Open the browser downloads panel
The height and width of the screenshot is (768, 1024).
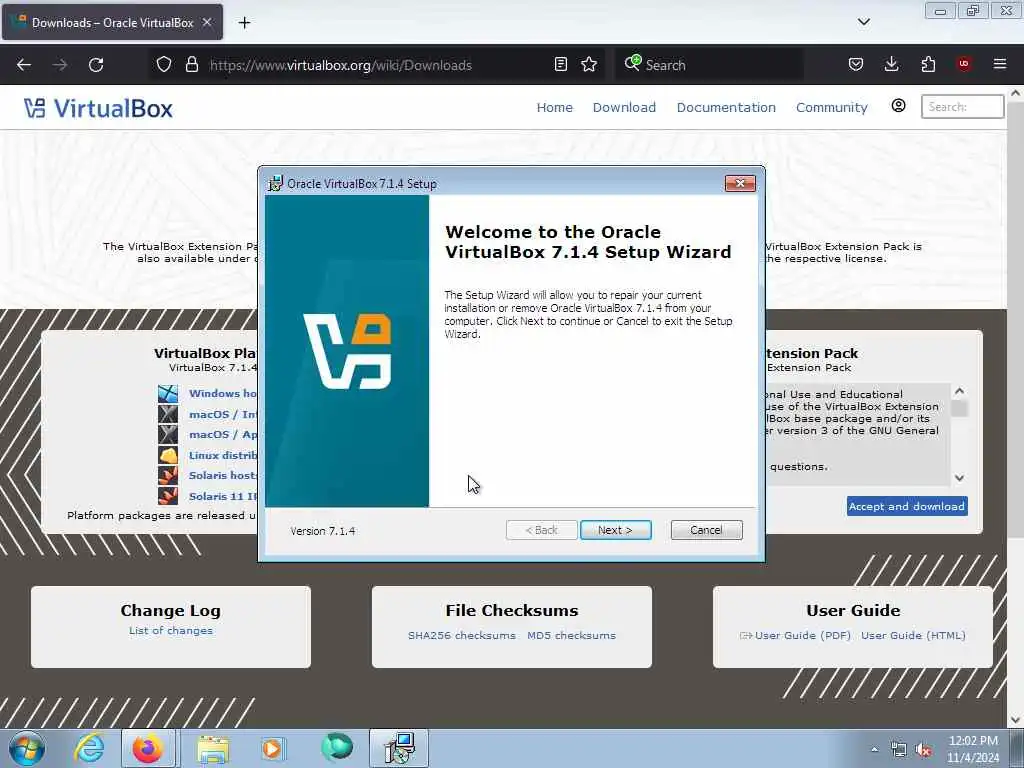pyautogui.click(x=891, y=64)
